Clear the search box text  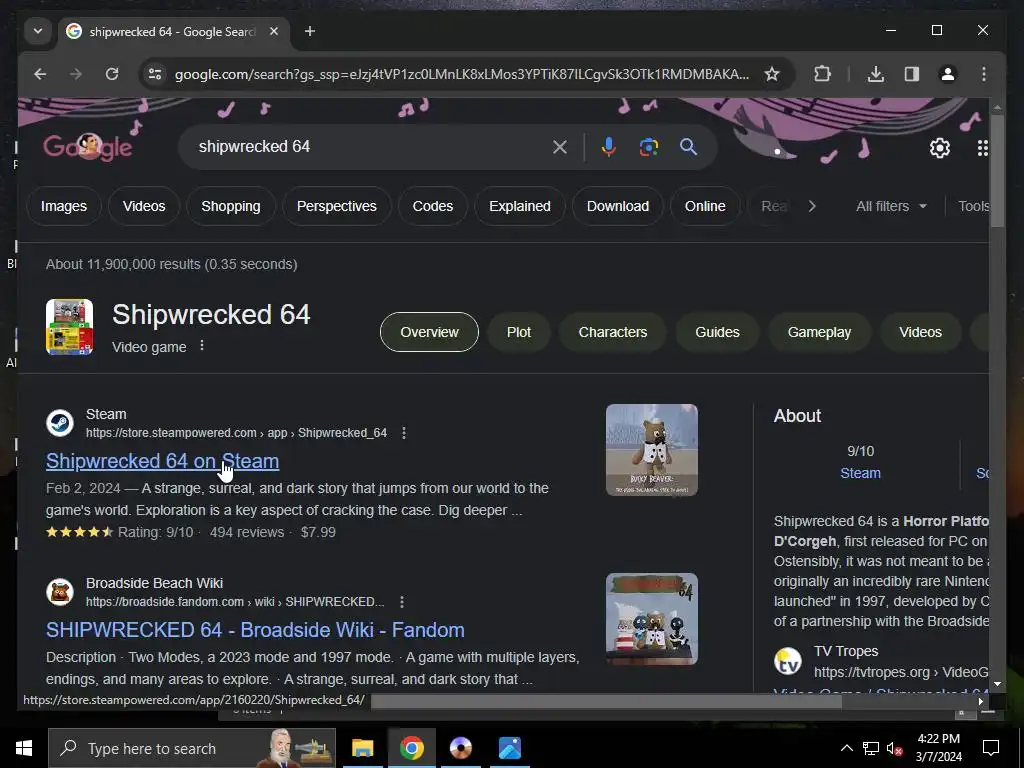tap(560, 147)
